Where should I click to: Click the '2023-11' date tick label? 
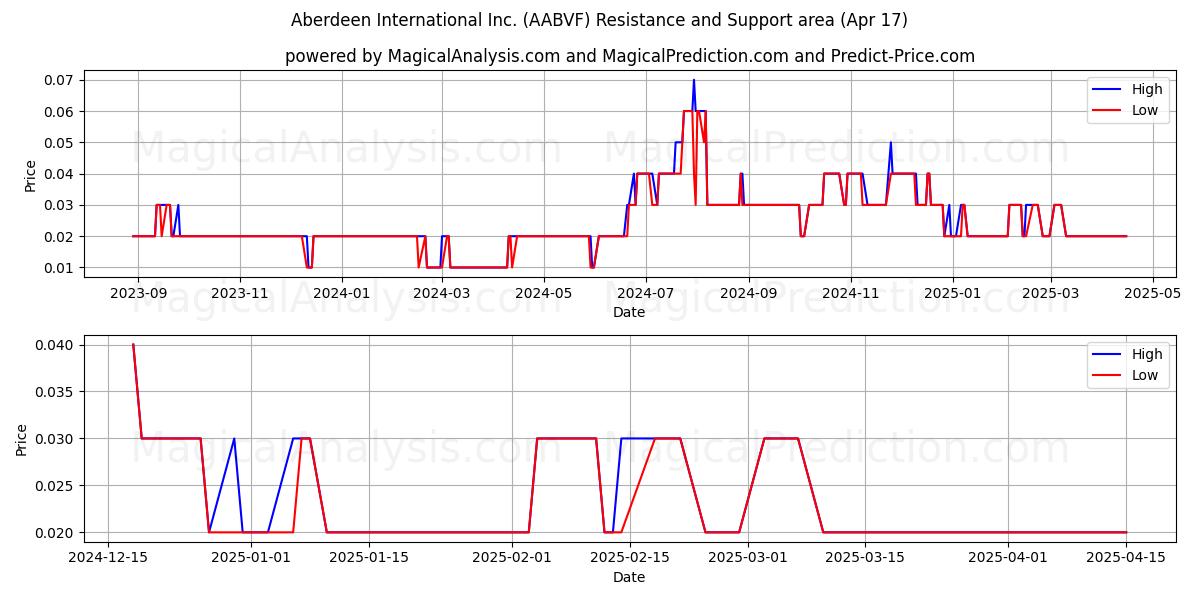(240, 294)
